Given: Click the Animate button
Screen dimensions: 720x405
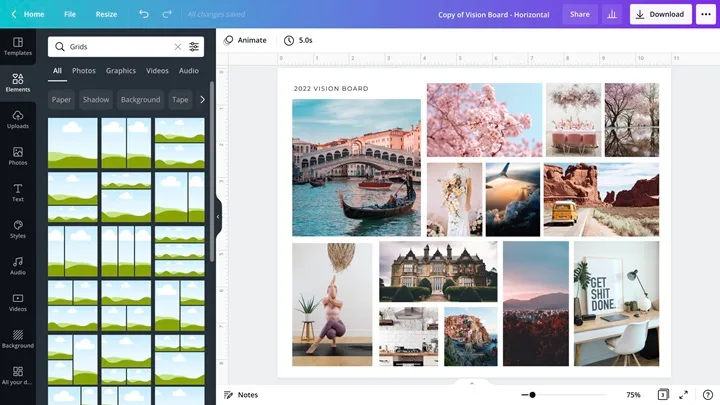Looking at the screenshot, I should [245, 40].
